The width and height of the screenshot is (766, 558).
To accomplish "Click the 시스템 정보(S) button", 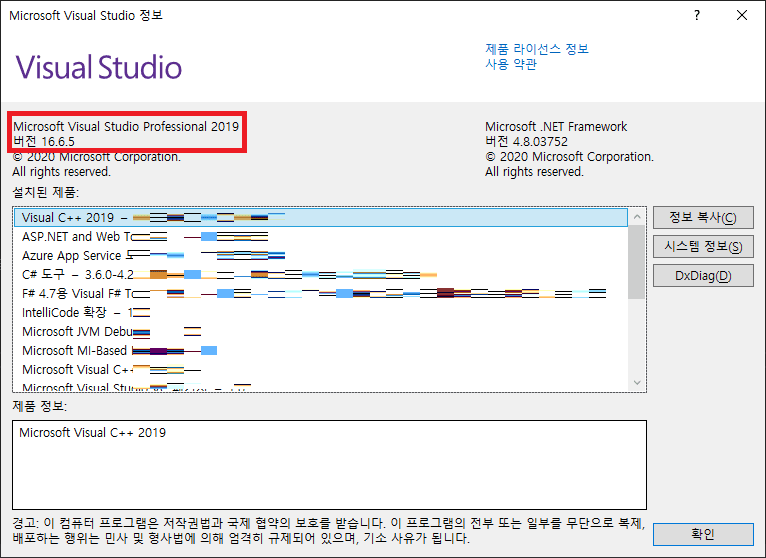I will click(x=703, y=246).
